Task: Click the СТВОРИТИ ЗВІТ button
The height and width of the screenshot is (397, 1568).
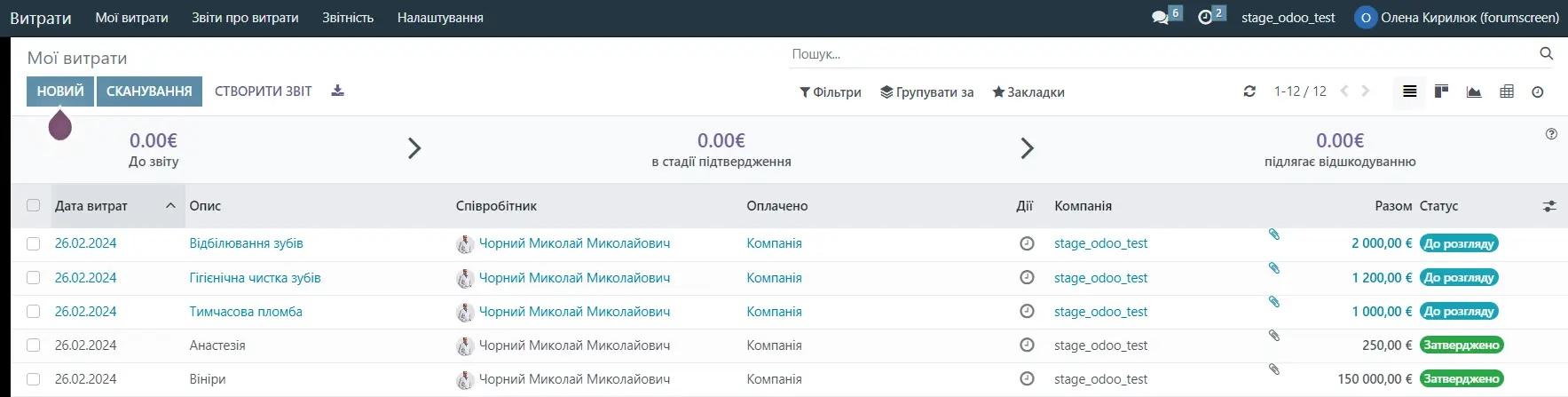Action: point(264,91)
